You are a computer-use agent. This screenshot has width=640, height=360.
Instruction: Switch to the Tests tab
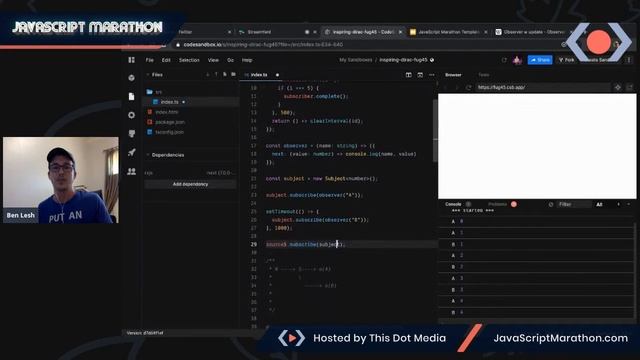click(484, 75)
